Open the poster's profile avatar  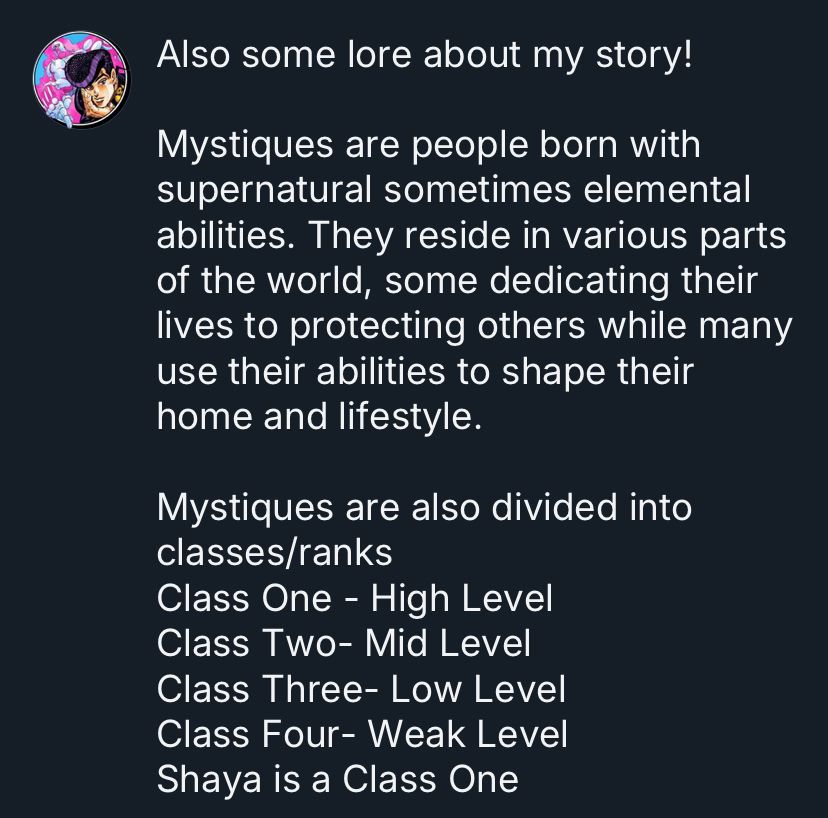pyautogui.click(x=81, y=80)
